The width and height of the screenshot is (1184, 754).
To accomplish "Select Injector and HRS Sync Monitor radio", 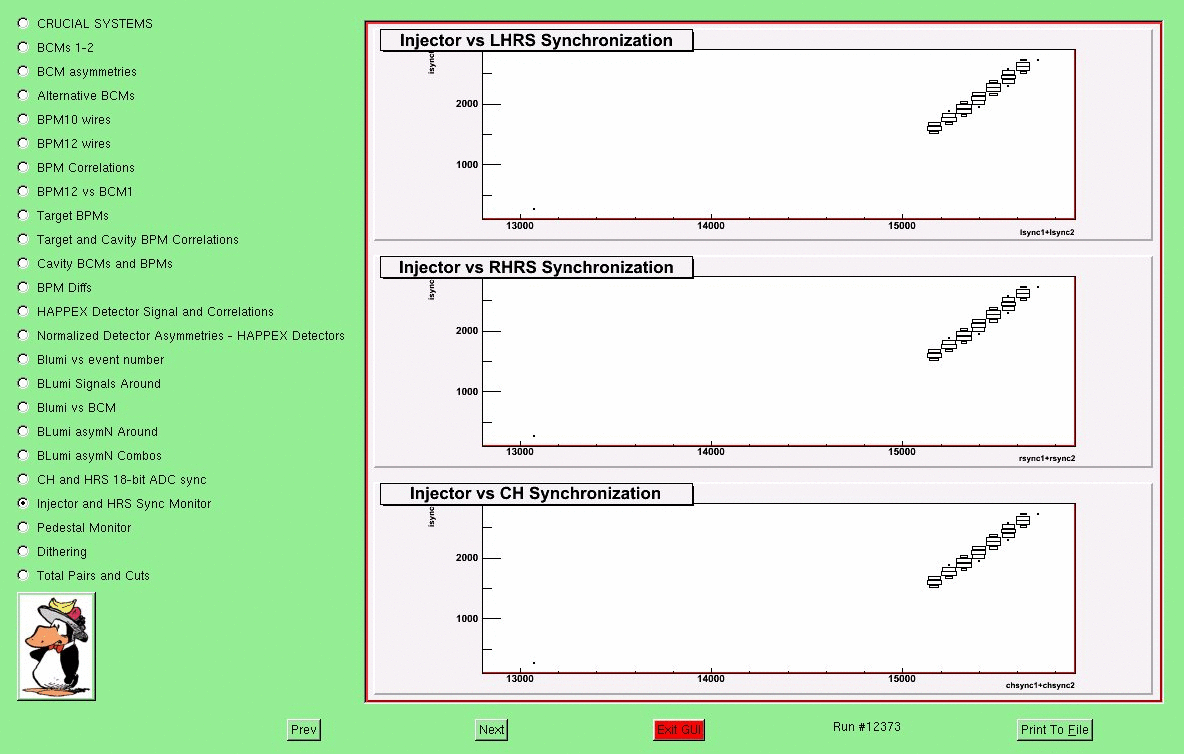I will [x=23, y=503].
